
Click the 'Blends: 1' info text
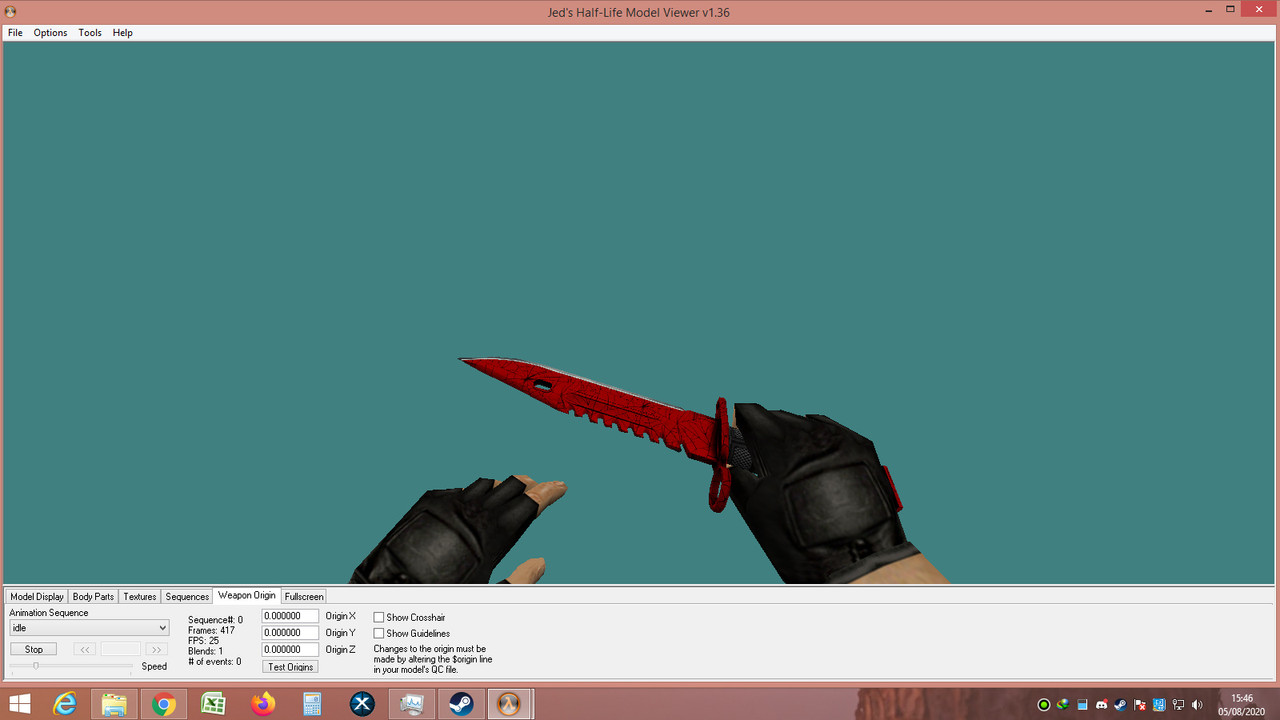click(x=205, y=651)
